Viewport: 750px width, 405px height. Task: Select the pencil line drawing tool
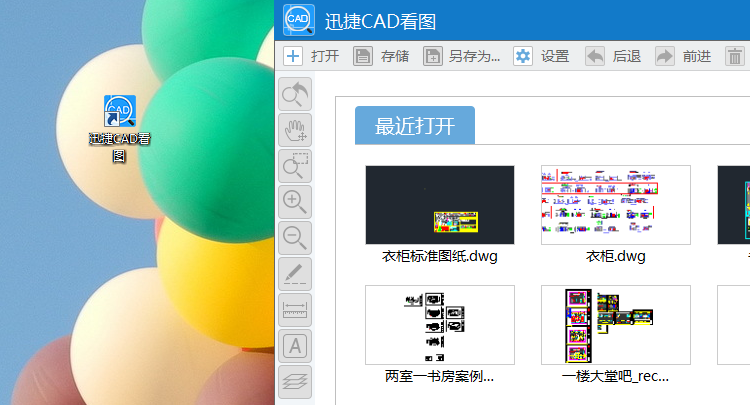pyautogui.click(x=295, y=274)
